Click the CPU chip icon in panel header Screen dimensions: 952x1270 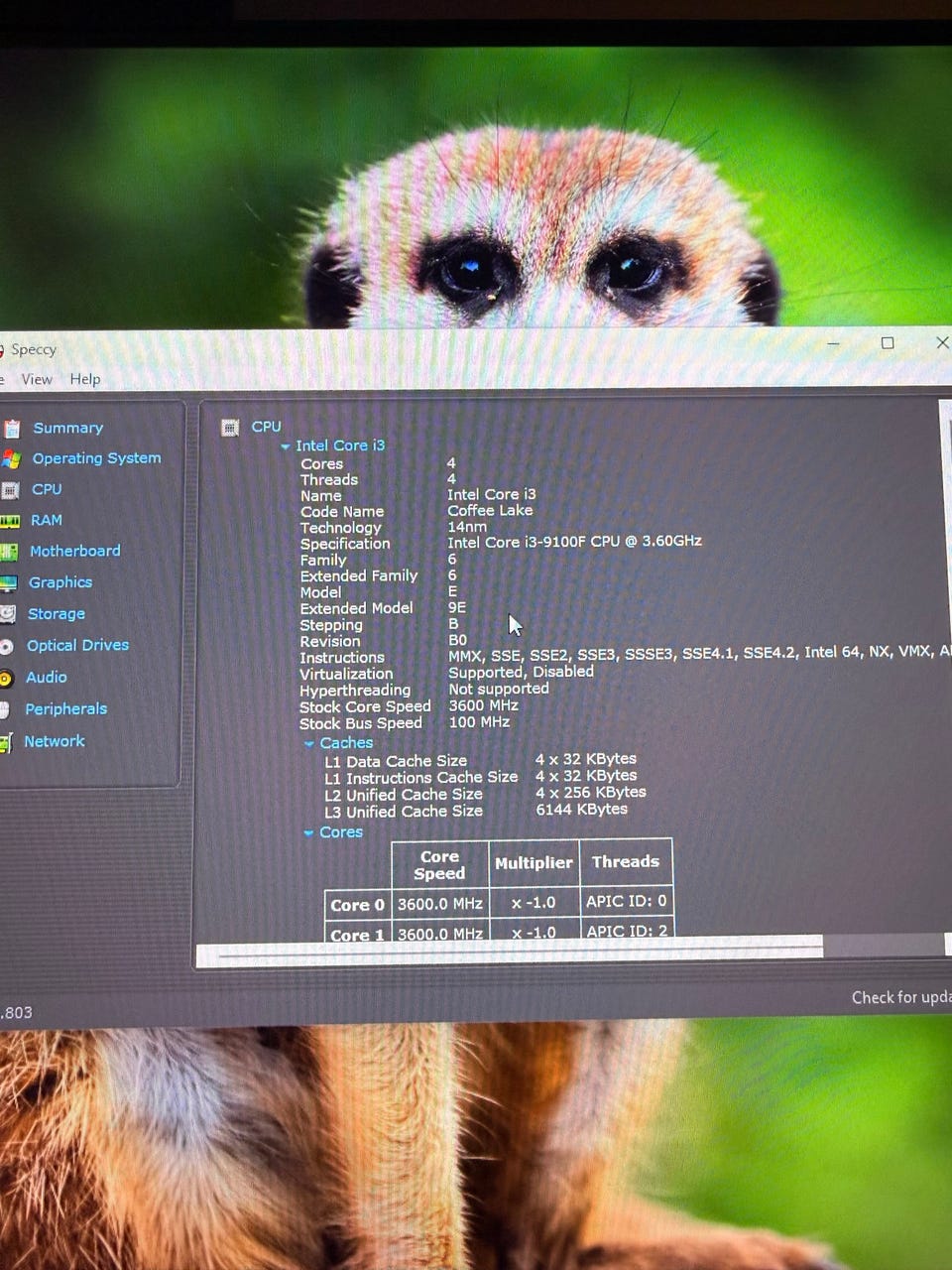[x=230, y=428]
